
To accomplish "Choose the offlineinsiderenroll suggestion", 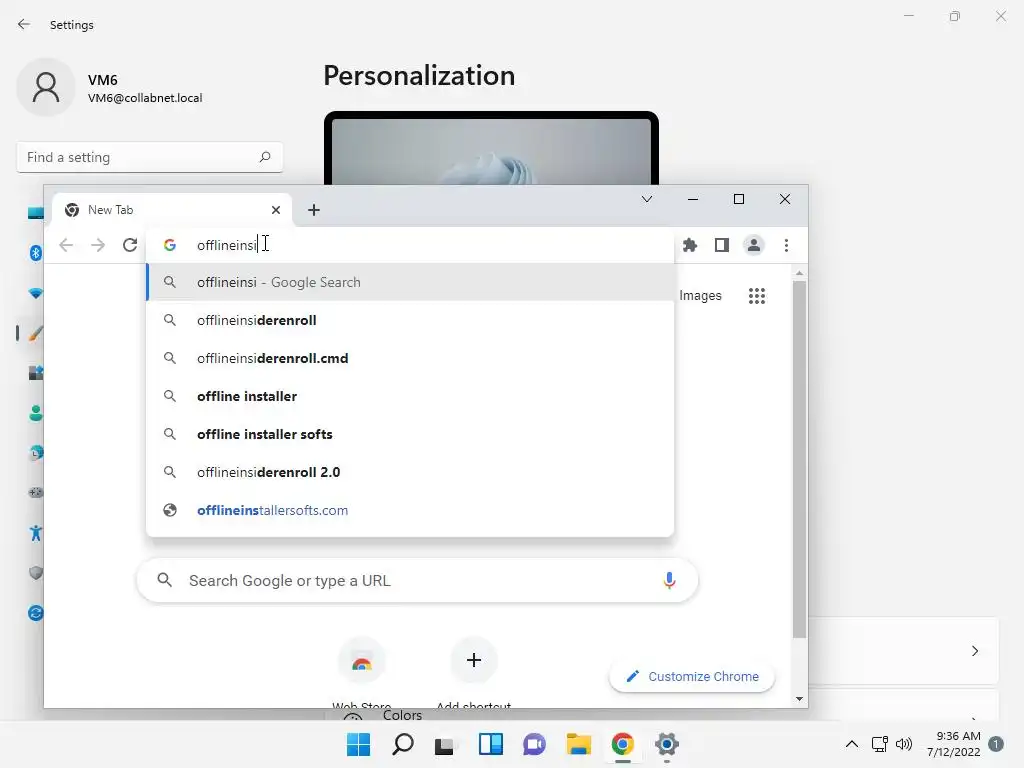I will [x=410, y=320].
